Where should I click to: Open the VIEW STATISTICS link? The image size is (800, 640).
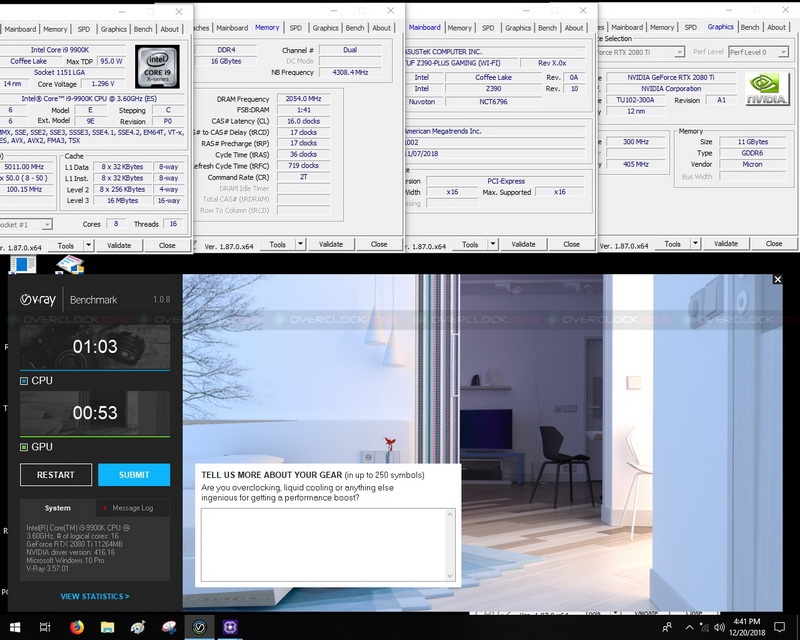(95, 596)
